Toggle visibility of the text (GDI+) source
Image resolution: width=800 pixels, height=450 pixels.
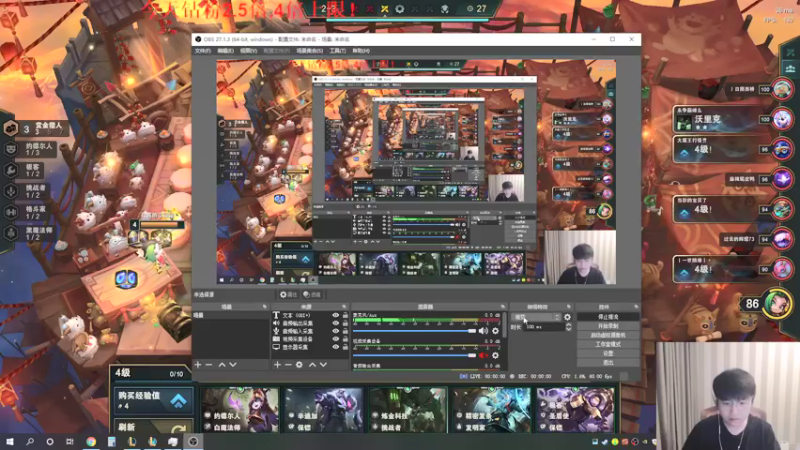tap(336, 315)
